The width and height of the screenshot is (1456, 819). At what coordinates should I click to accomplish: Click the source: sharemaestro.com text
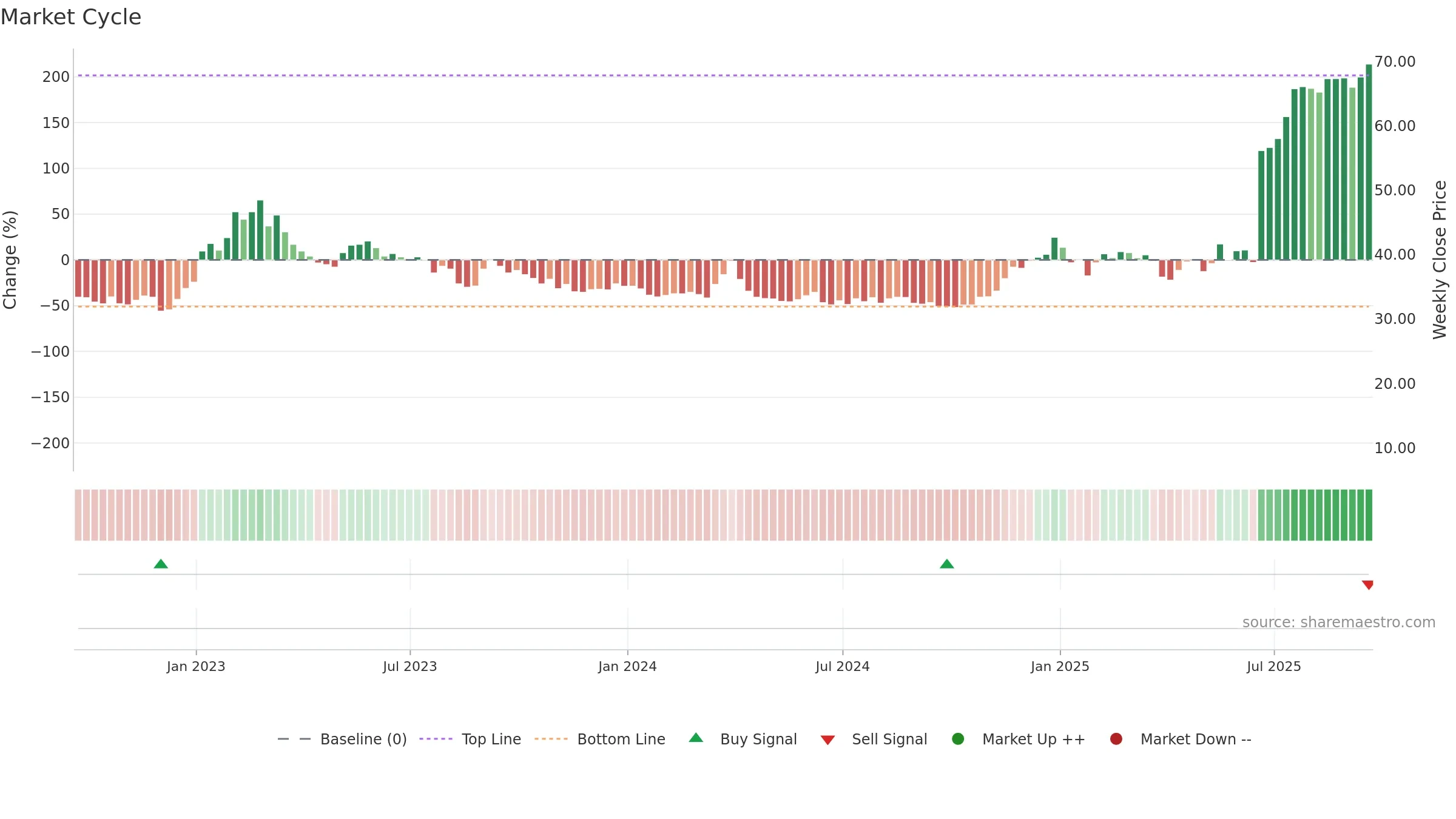coord(1339,622)
